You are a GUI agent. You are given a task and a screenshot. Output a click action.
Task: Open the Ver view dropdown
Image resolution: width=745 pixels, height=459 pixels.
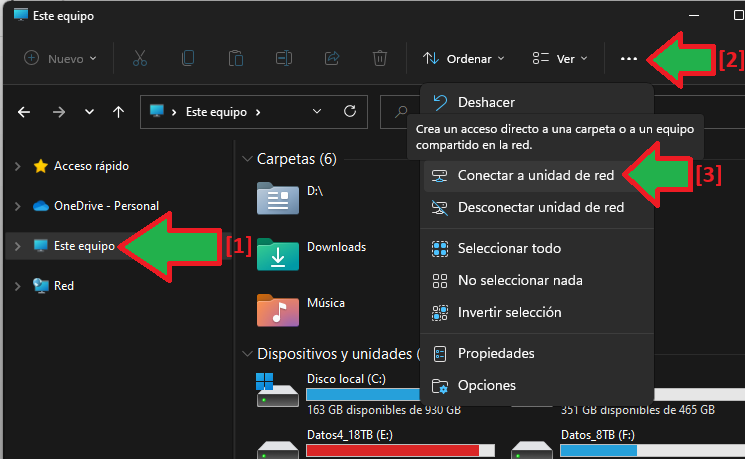[x=560, y=58]
